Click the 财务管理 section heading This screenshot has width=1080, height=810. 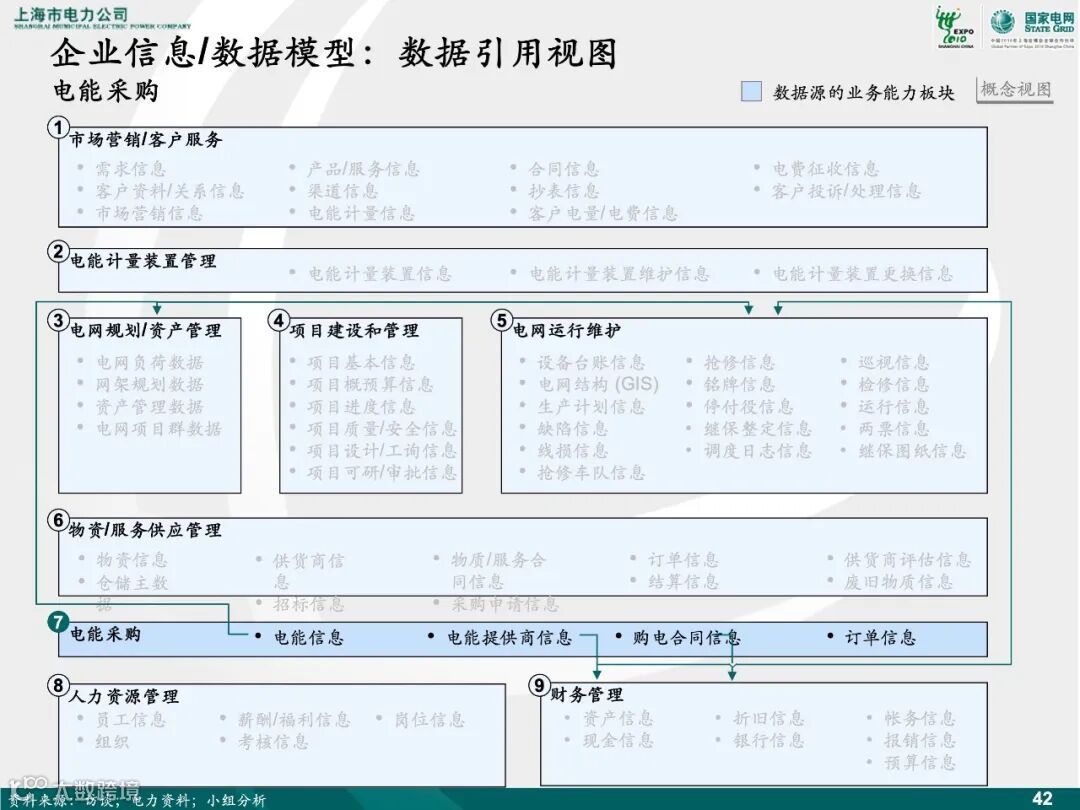click(586, 695)
